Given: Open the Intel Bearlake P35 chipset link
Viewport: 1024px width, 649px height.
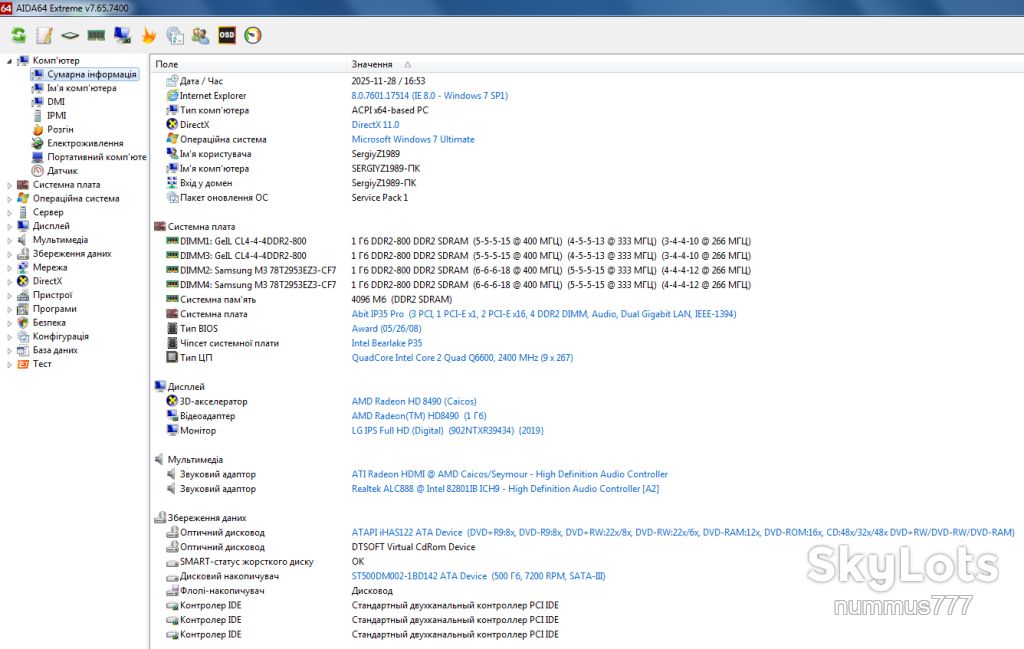Looking at the screenshot, I should click(x=387, y=343).
